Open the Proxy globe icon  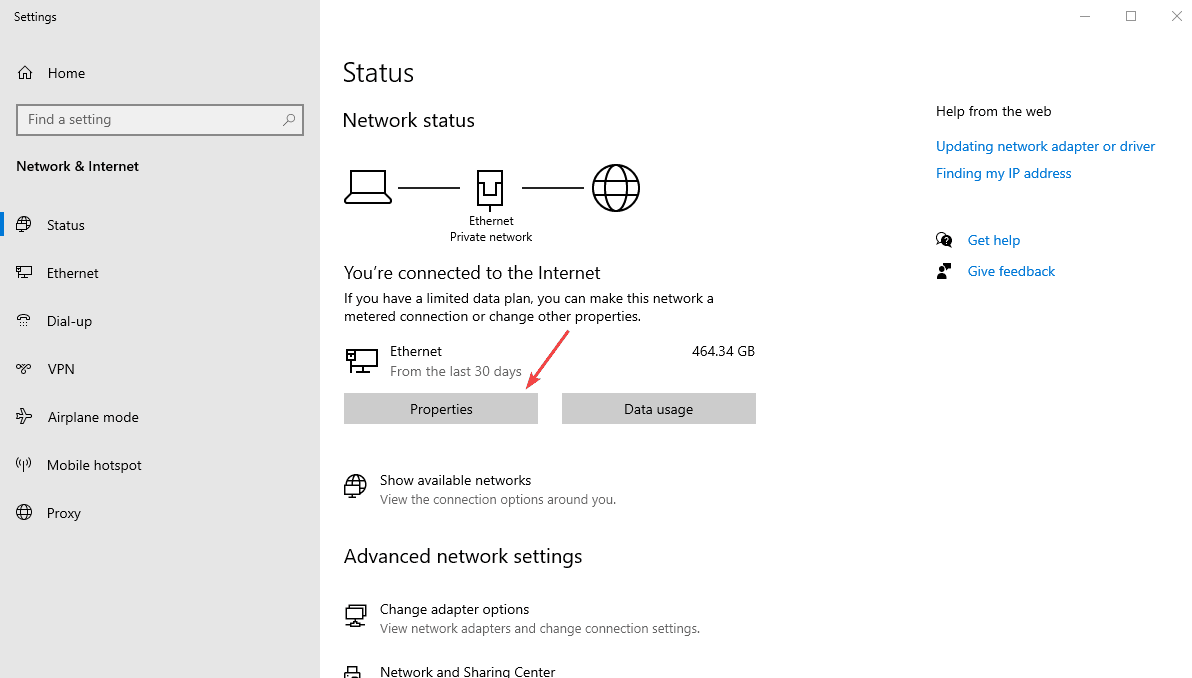coord(25,513)
